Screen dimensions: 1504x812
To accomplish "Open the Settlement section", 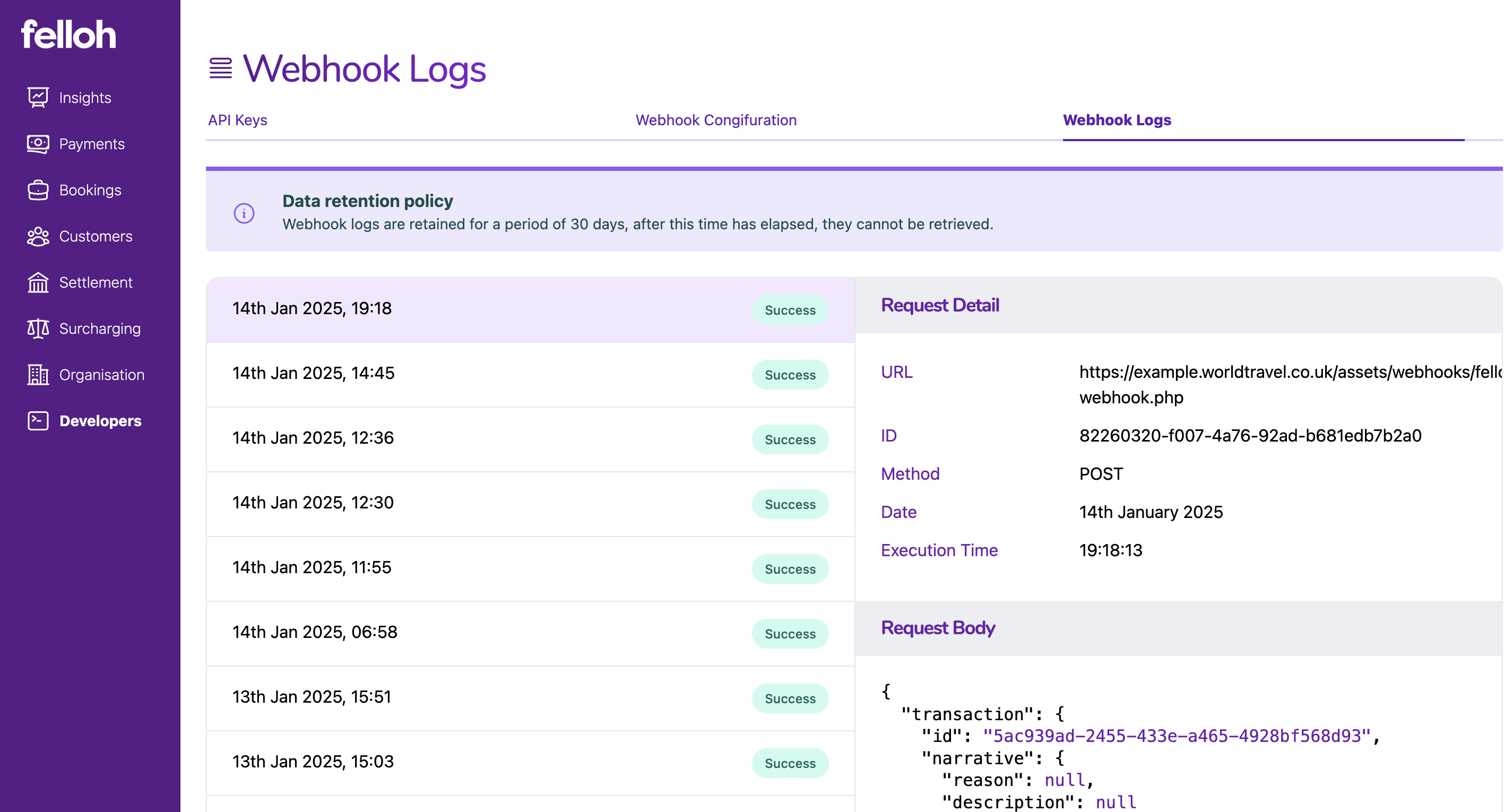I will click(96, 282).
